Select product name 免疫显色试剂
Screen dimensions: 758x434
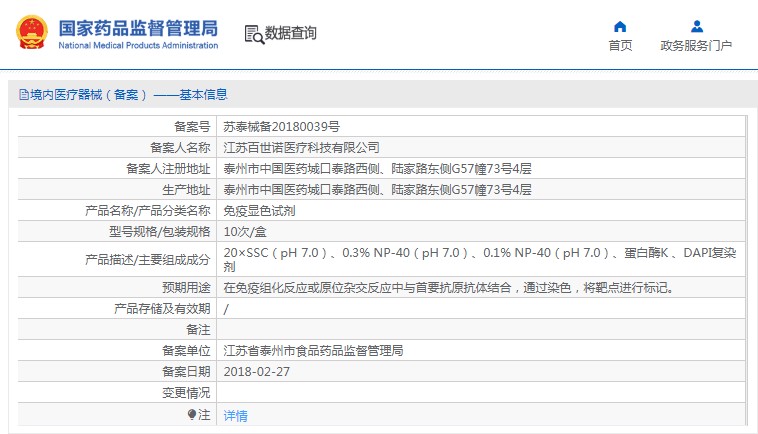click(259, 211)
